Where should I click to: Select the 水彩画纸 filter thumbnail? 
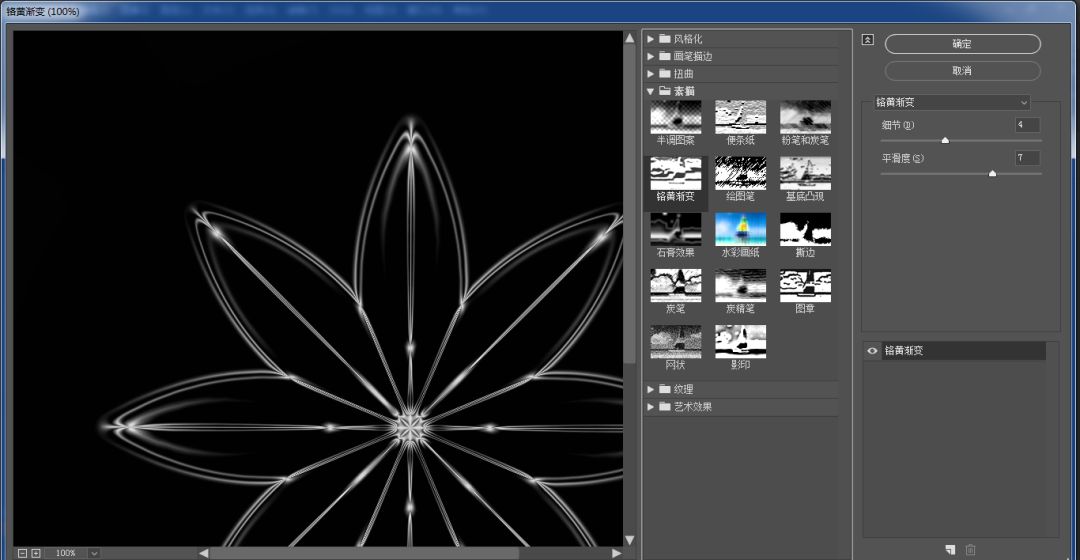pos(740,230)
